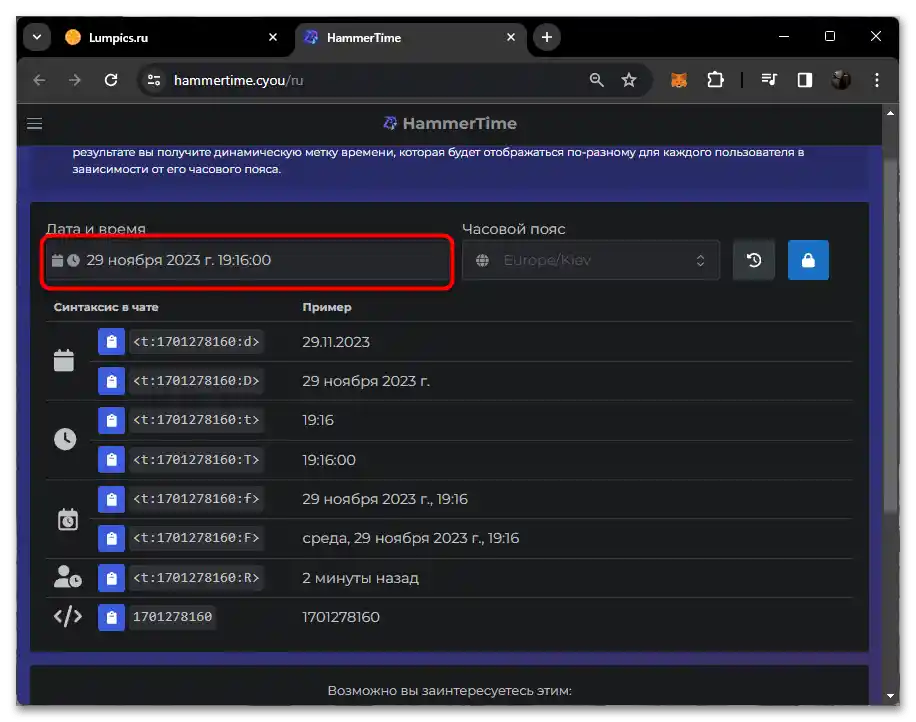Go forward to next page
Viewport: 916px width, 722px height.
point(75,80)
